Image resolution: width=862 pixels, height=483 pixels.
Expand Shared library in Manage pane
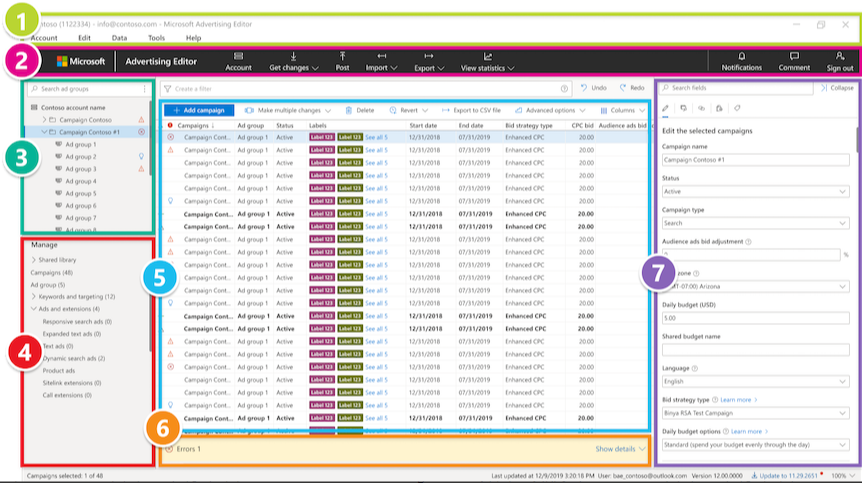click(34, 260)
